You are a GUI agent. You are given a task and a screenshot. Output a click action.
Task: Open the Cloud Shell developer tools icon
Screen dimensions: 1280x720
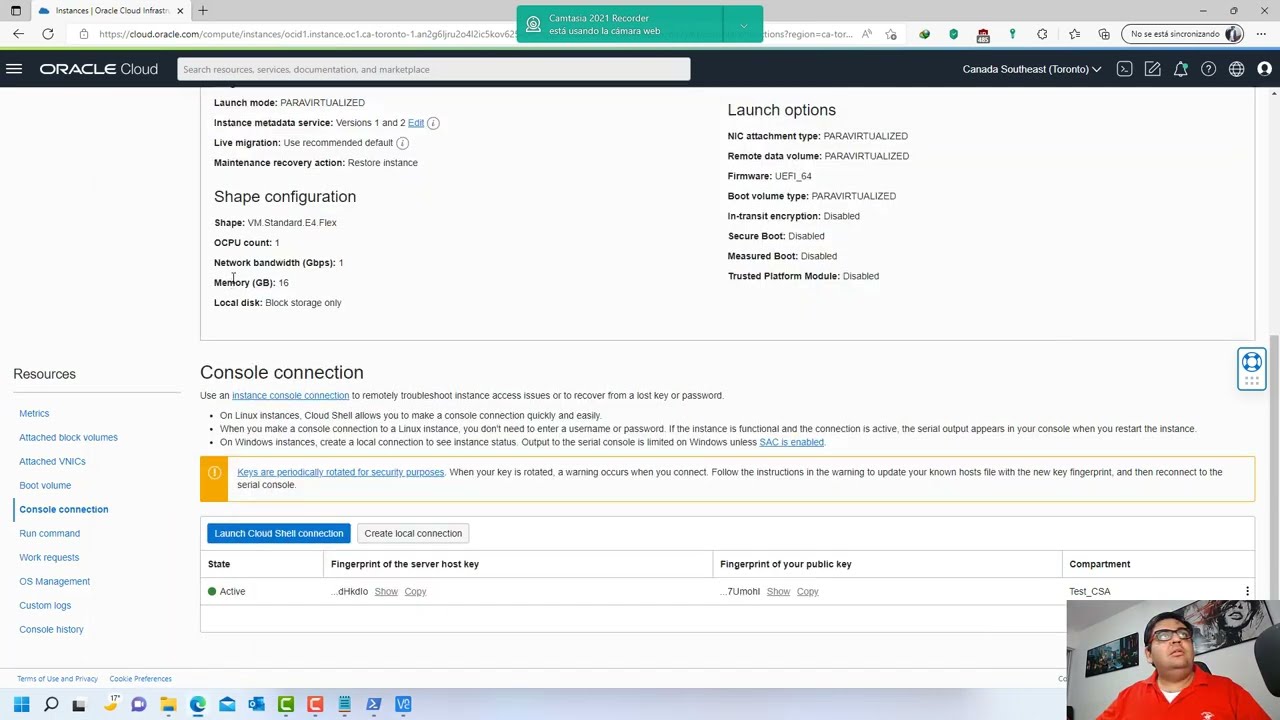(1125, 69)
